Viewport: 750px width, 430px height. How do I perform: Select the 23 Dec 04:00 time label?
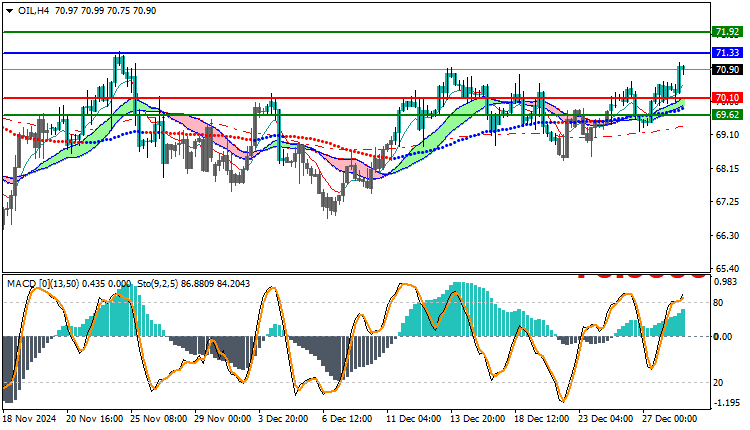pos(606,419)
